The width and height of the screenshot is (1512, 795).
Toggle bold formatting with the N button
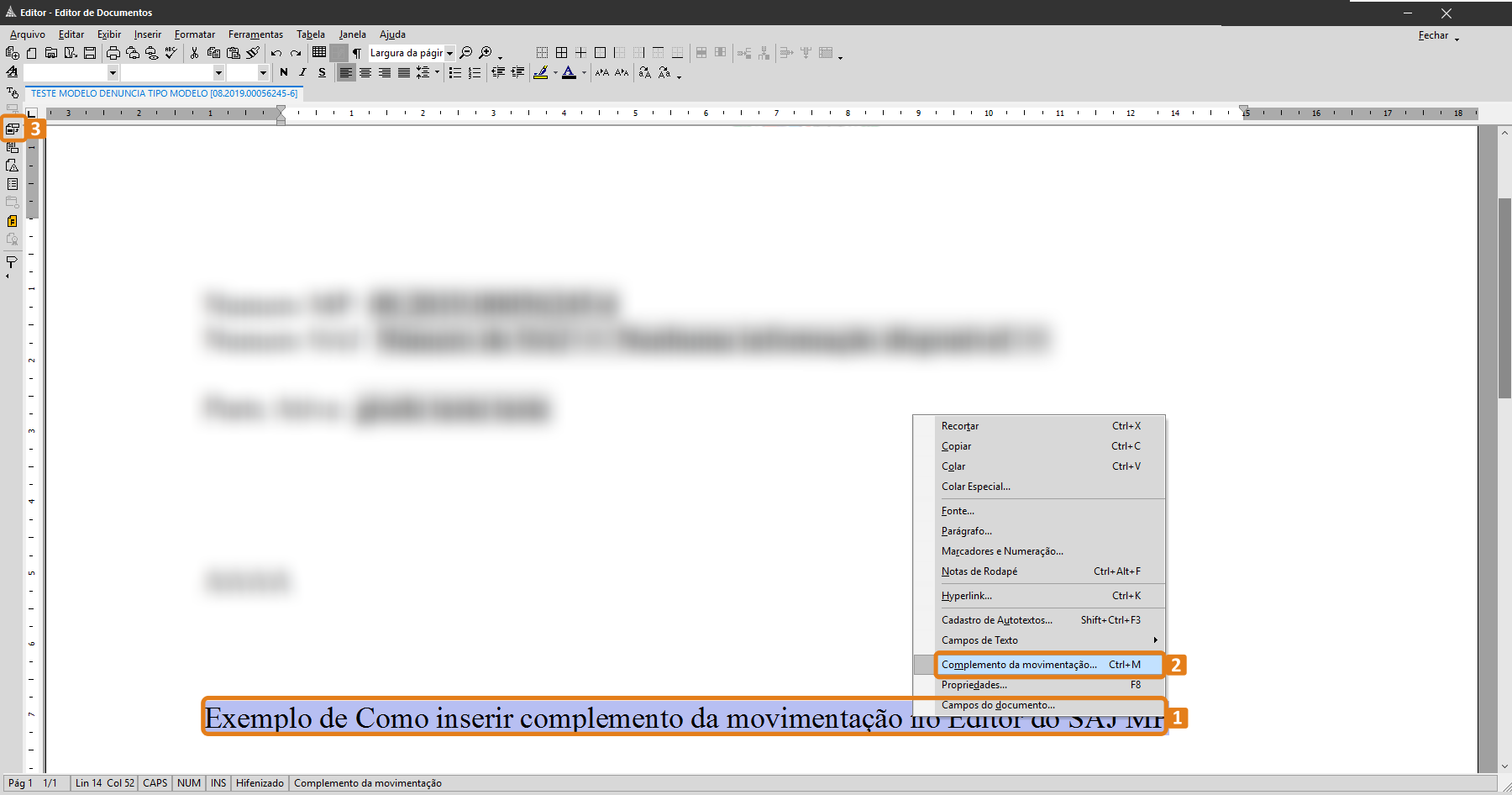coord(284,73)
